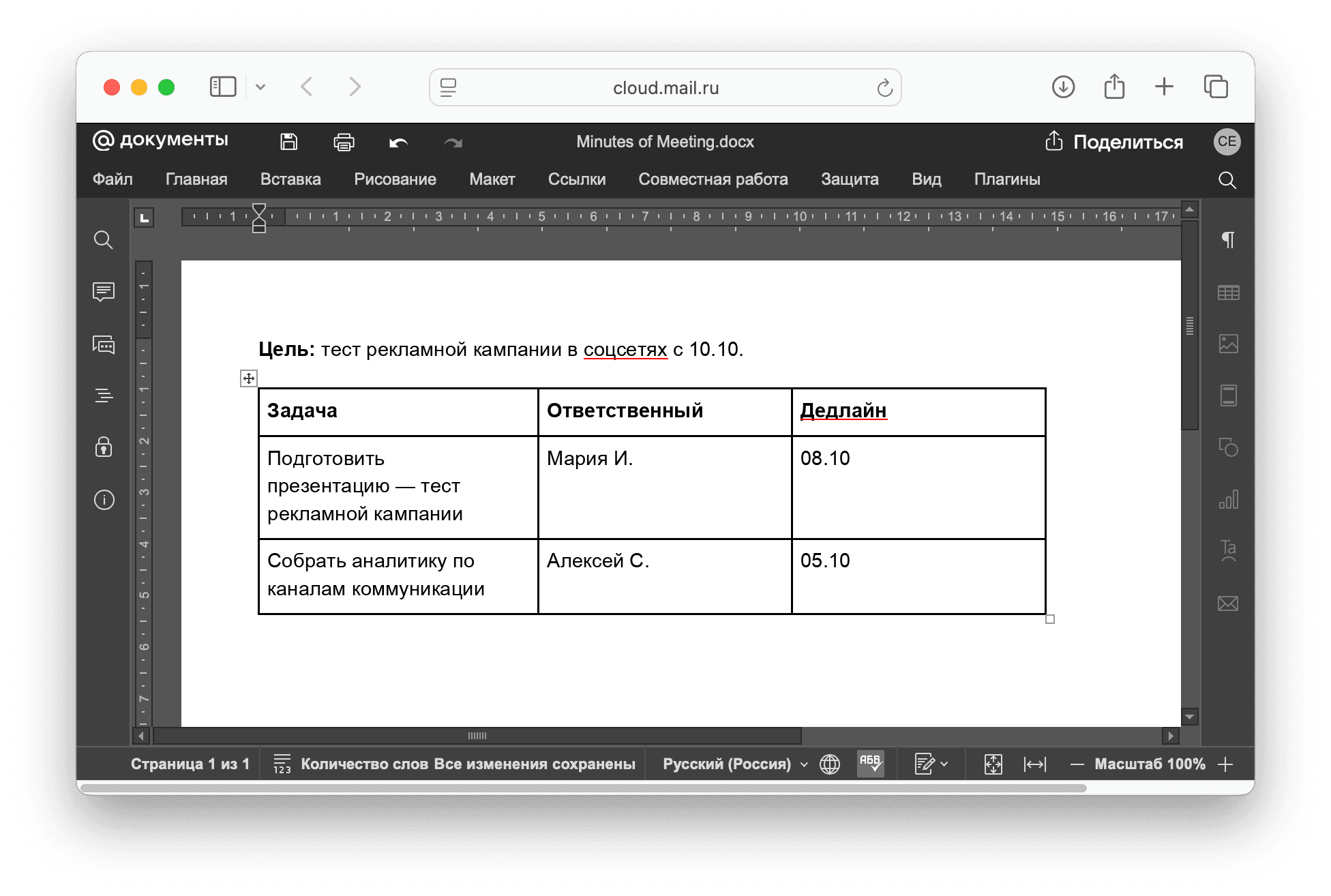Click the Save document icon
The image size is (1331, 896).
(289, 142)
